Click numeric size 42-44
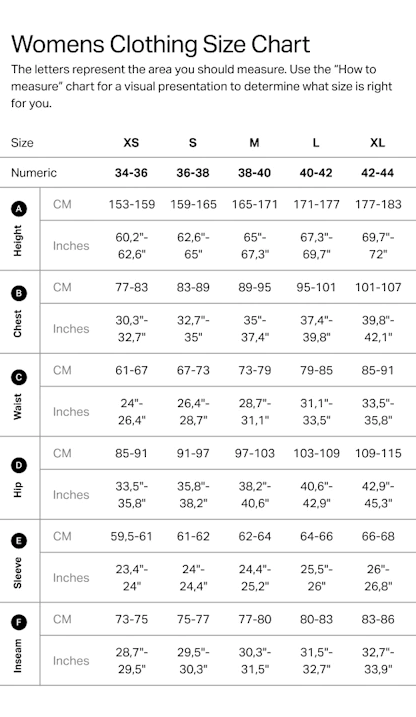The height and width of the screenshot is (717, 416). point(377,173)
